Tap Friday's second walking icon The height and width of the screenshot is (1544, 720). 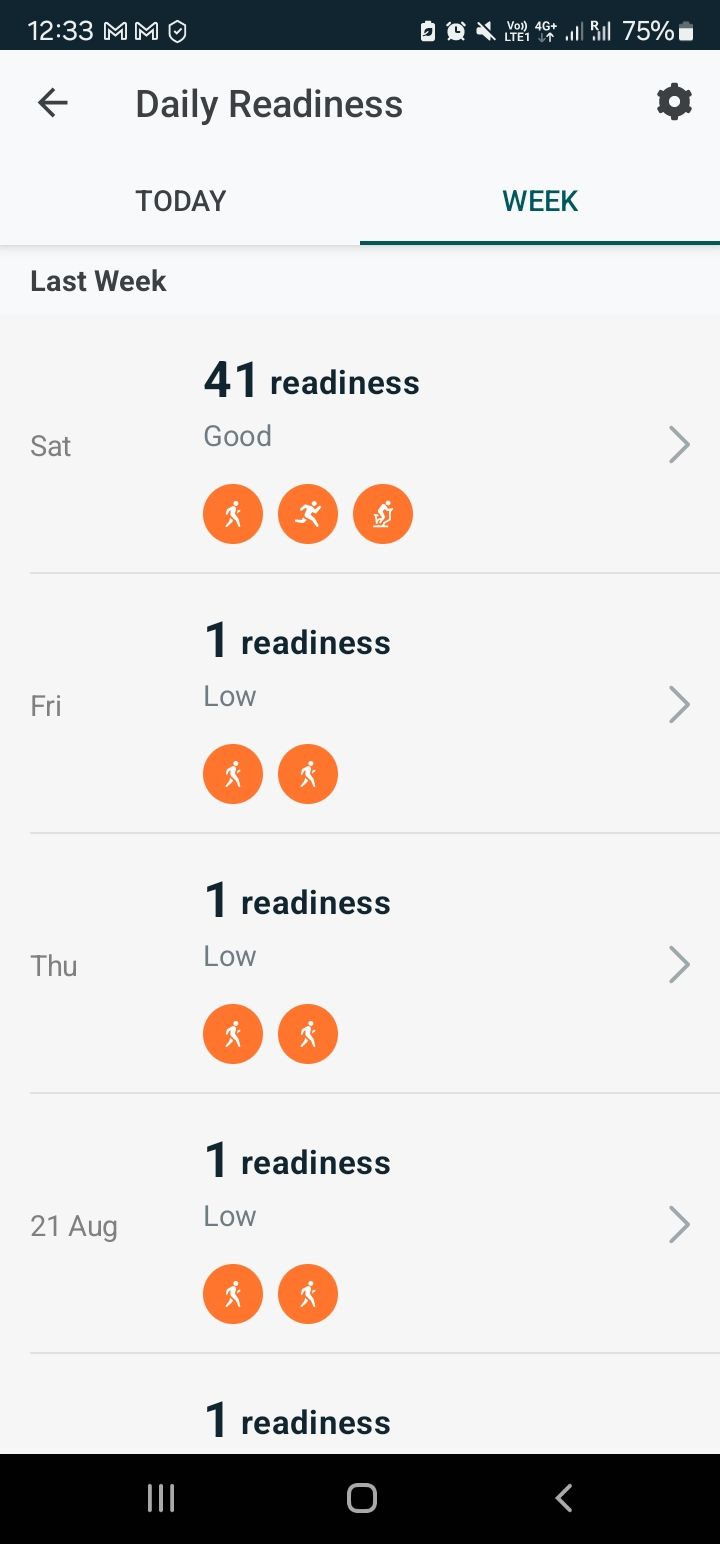click(308, 774)
